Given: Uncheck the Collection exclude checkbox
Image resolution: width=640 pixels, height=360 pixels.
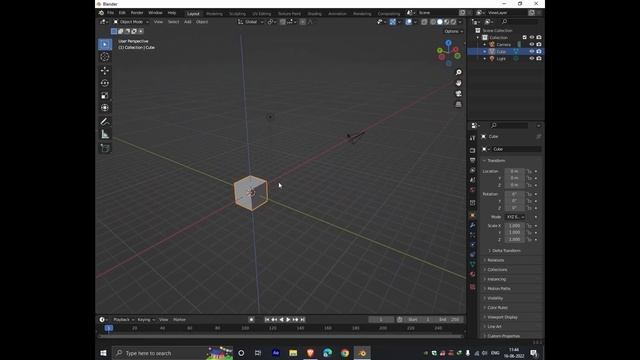Looking at the screenshot, I should point(524,37).
